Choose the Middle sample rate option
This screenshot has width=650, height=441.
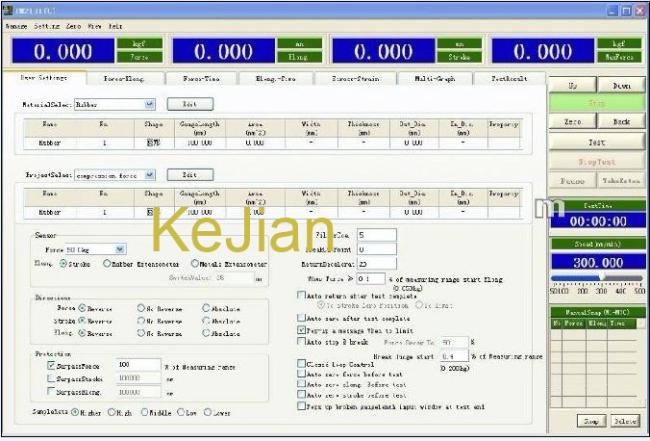point(144,412)
